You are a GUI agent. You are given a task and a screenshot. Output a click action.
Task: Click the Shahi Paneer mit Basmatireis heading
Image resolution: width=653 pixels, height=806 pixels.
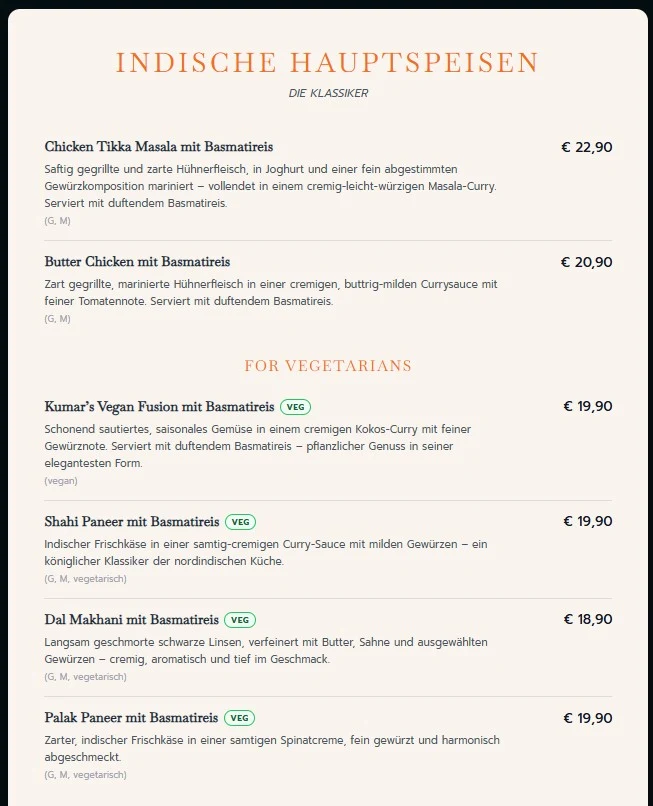132,522
